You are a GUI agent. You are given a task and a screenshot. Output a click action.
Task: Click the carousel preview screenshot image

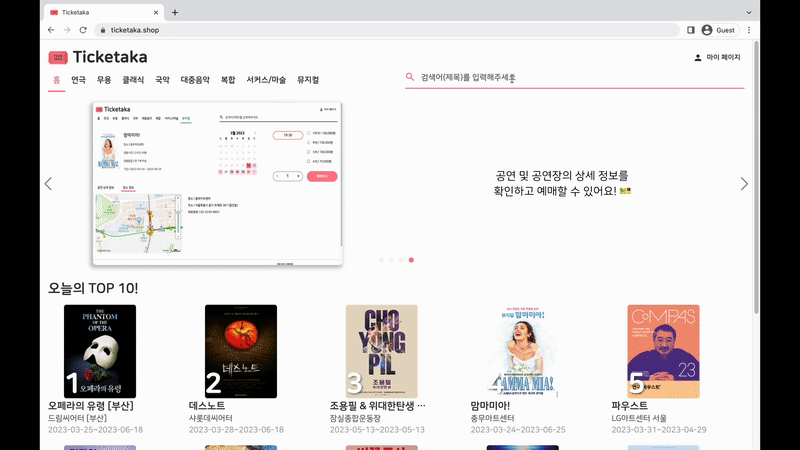click(x=217, y=184)
